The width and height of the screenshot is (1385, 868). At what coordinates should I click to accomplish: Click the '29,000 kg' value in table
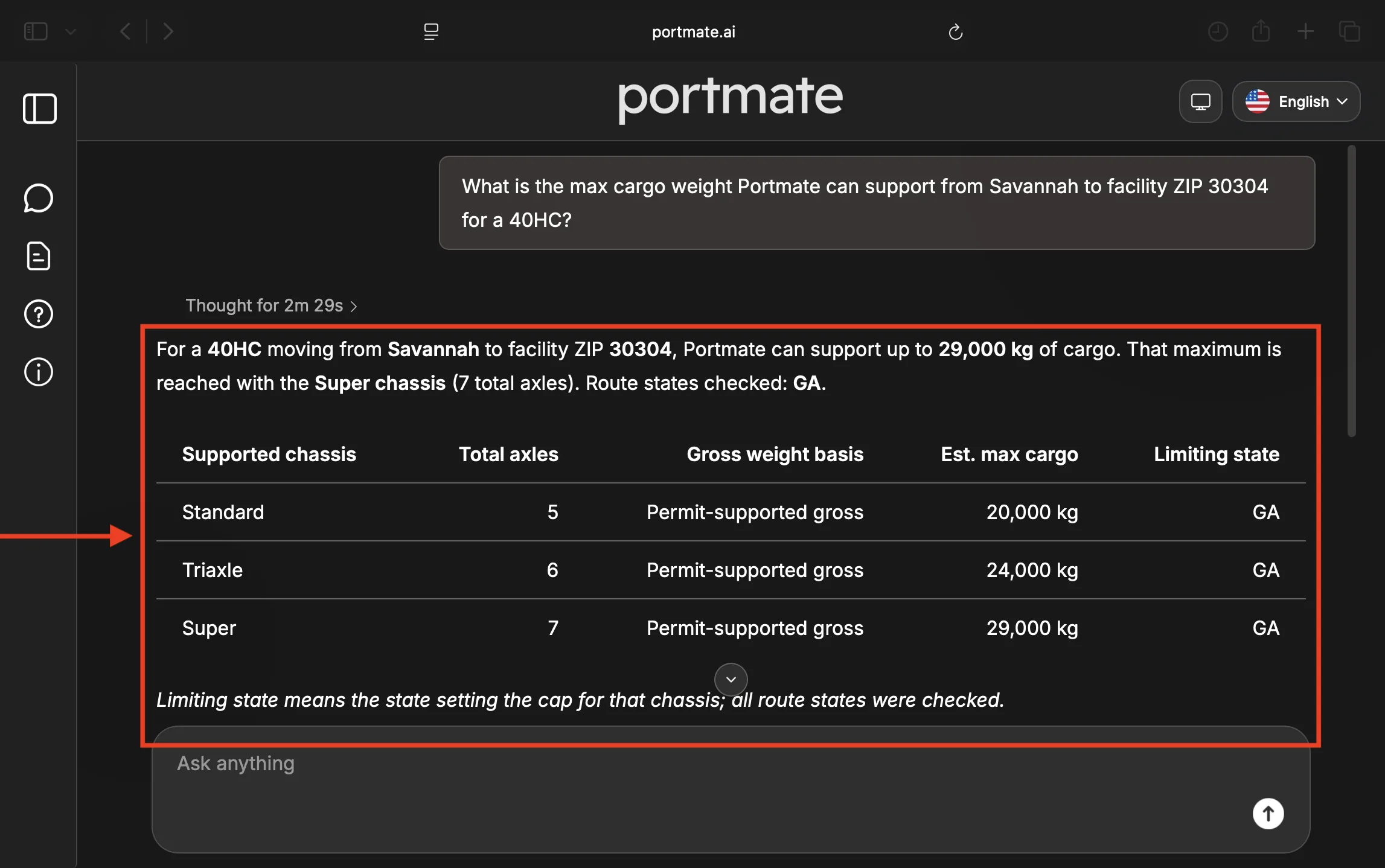(1032, 628)
